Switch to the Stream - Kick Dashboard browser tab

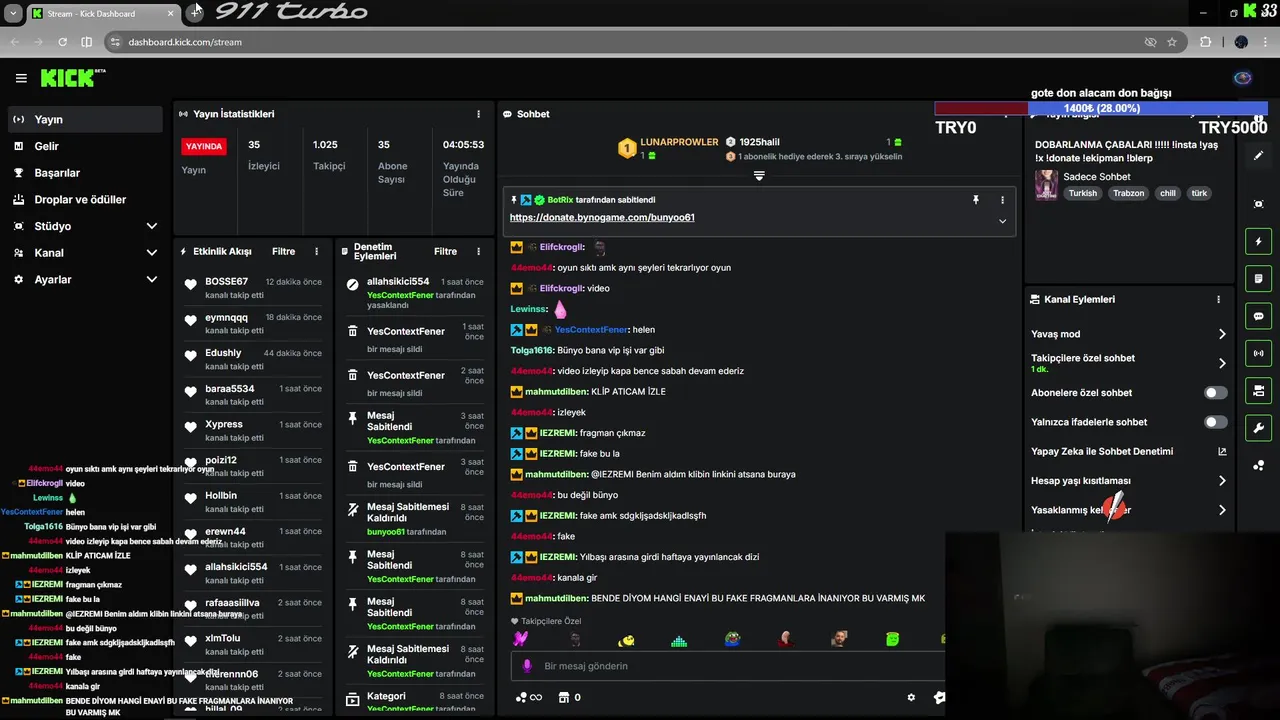(104, 13)
